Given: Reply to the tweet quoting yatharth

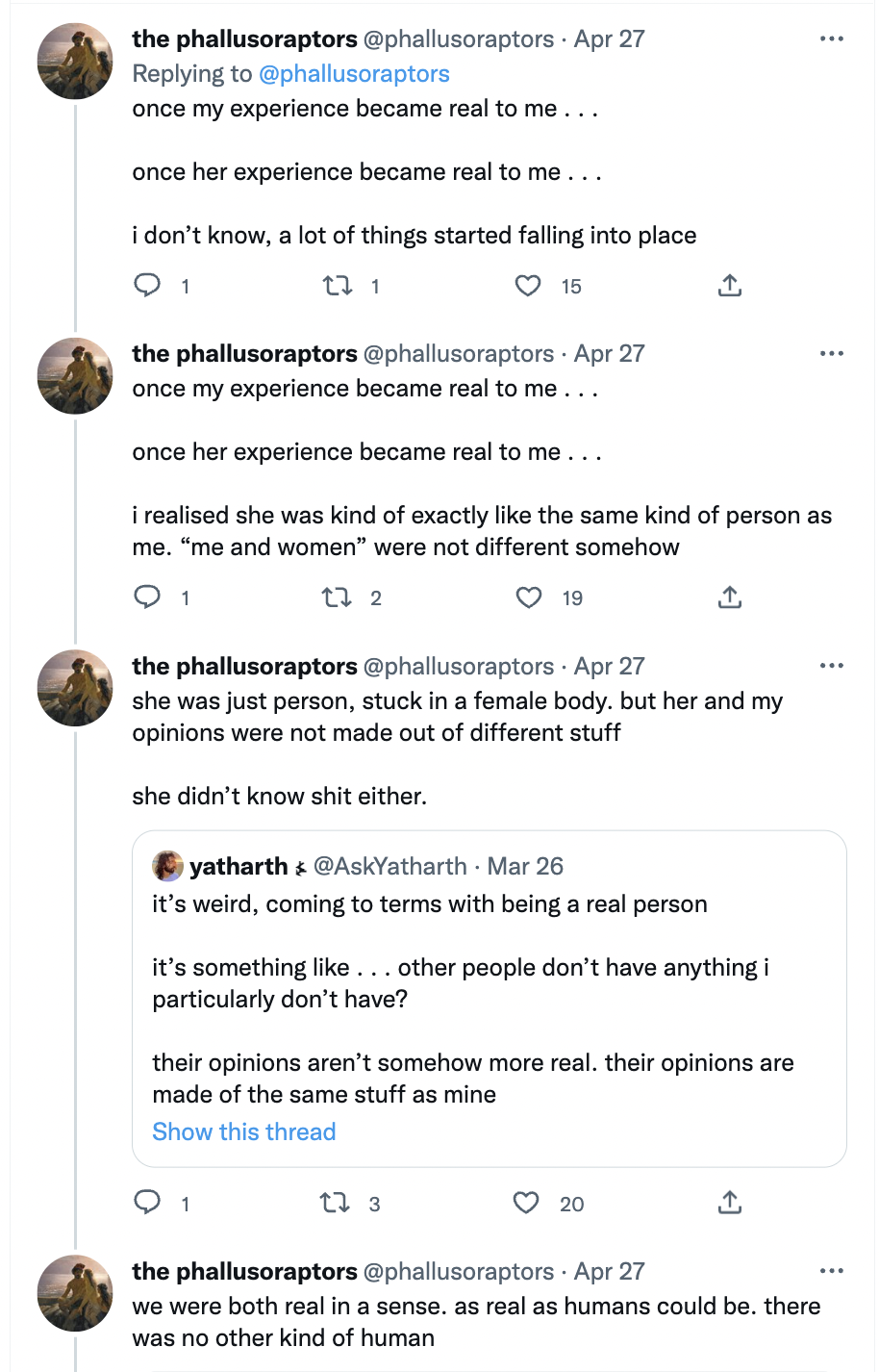Looking at the screenshot, I should coord(147,1203).
